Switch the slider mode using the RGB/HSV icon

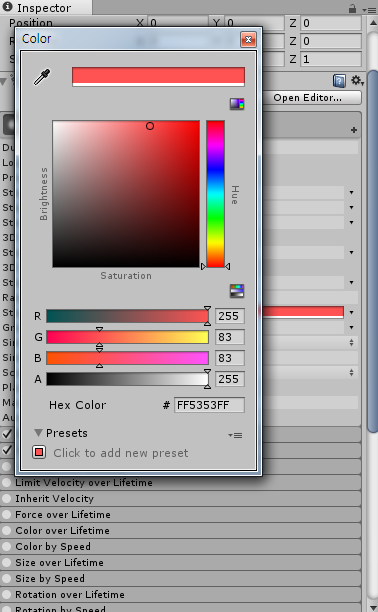pyautogui.click(x=237, y=291)
